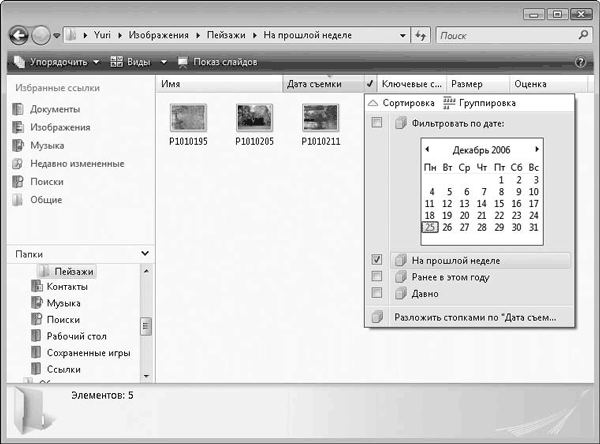Select December 25 in the calendar
The image size is (600, 444).
(430, 227)
